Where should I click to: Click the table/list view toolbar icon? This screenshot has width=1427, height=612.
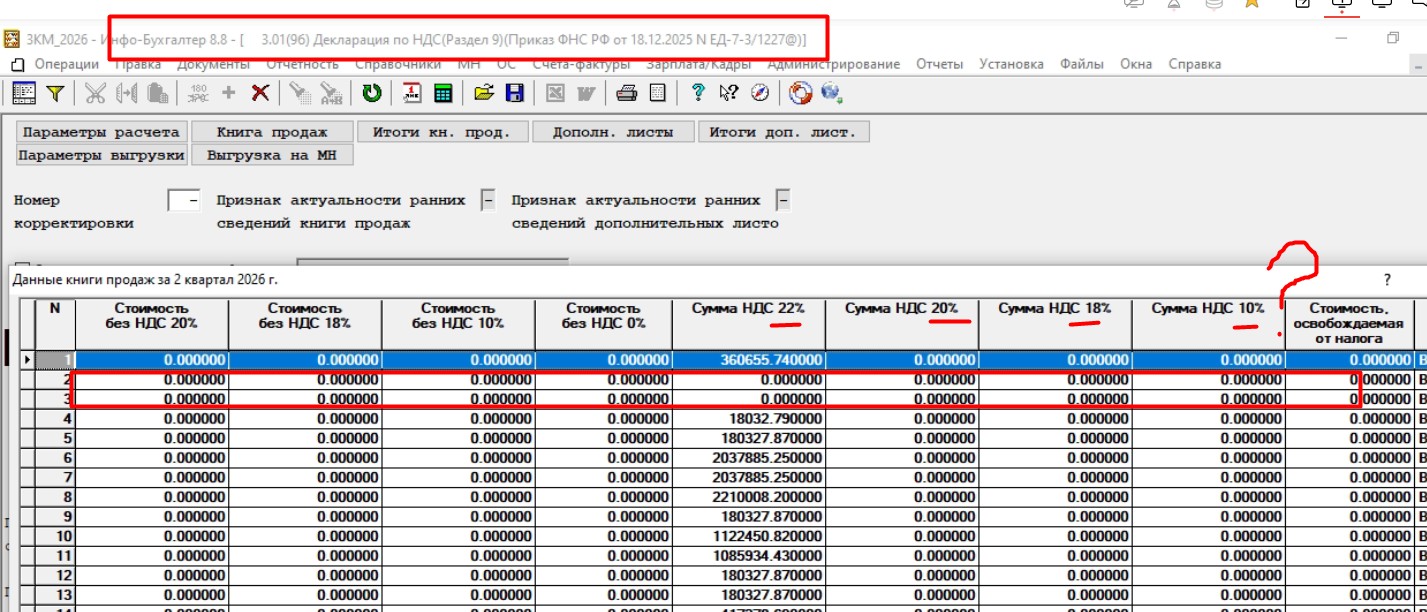[x=24, y=93]
